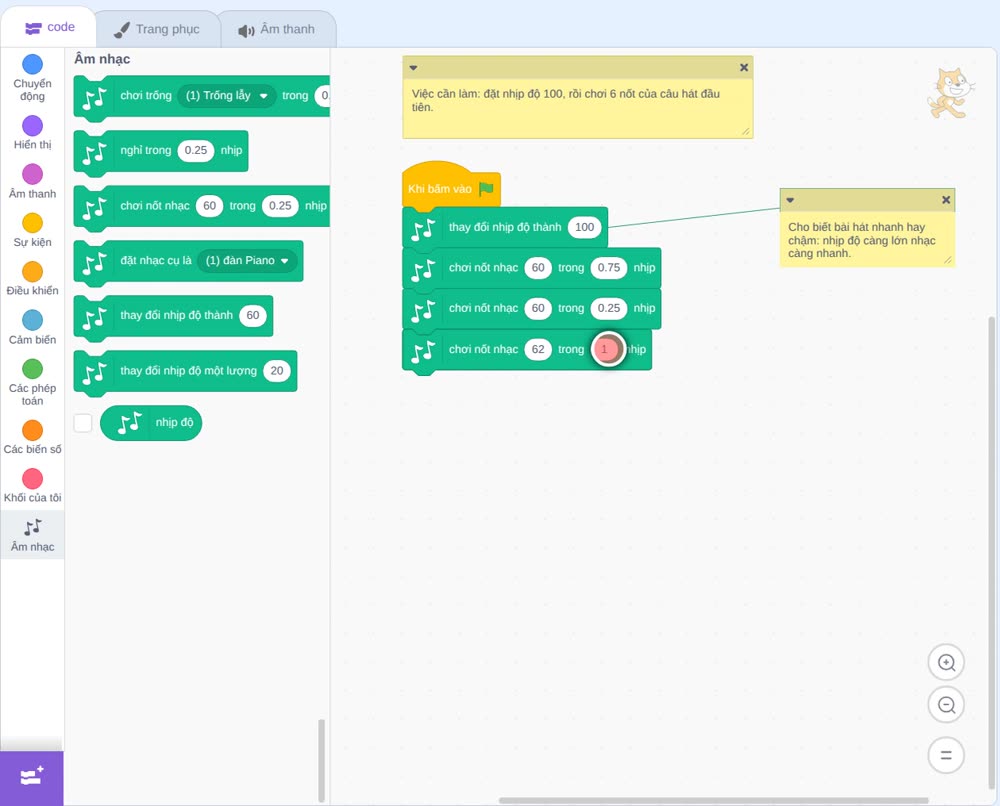Image resolution: width=1000 pixels, height=806 pixels.
Task: Close the 'Việc cần làm' comment note
Action: pos(744,68)
